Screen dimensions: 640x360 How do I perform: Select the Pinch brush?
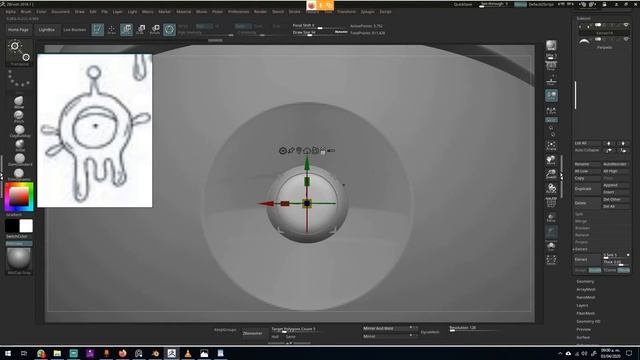pos(19,117)
